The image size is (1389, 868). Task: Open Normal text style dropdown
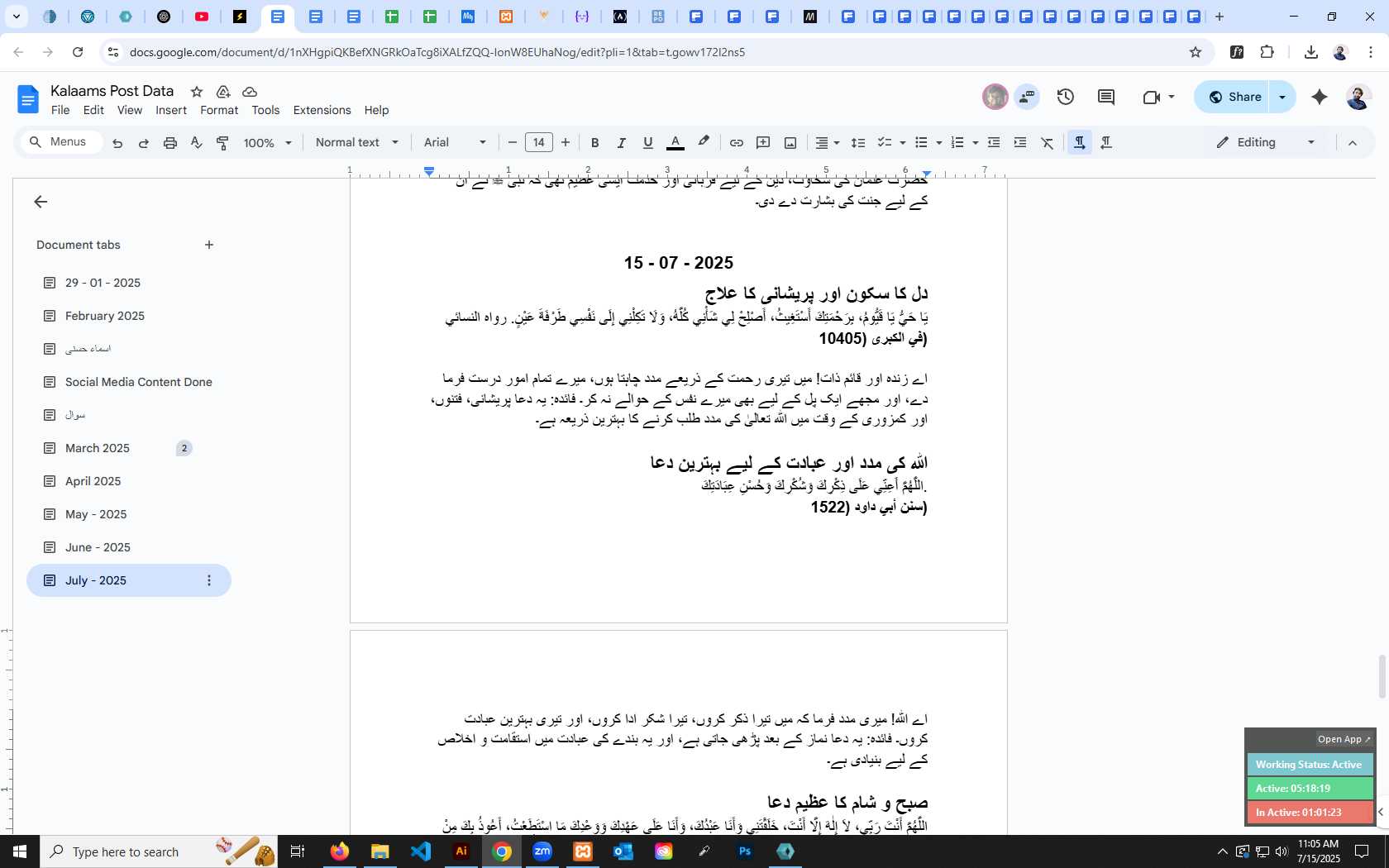[x=357, y=143]
